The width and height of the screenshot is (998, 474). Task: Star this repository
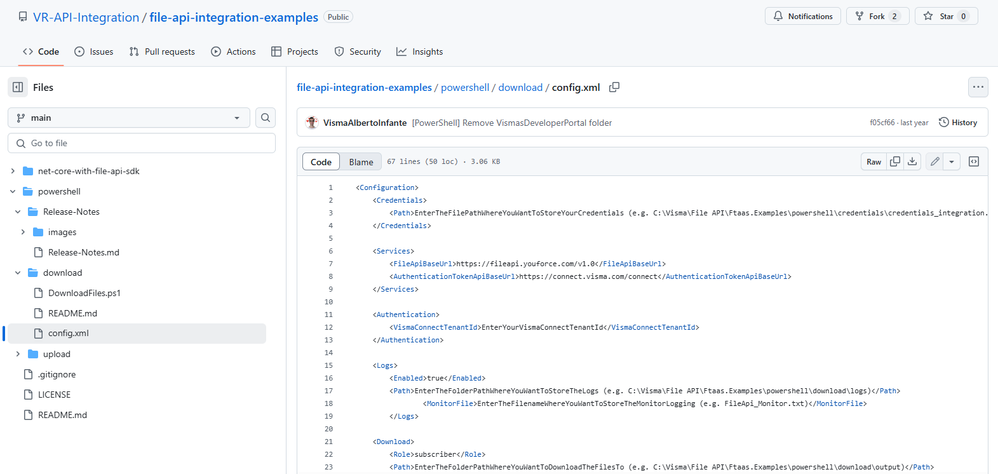coord(946,16)
